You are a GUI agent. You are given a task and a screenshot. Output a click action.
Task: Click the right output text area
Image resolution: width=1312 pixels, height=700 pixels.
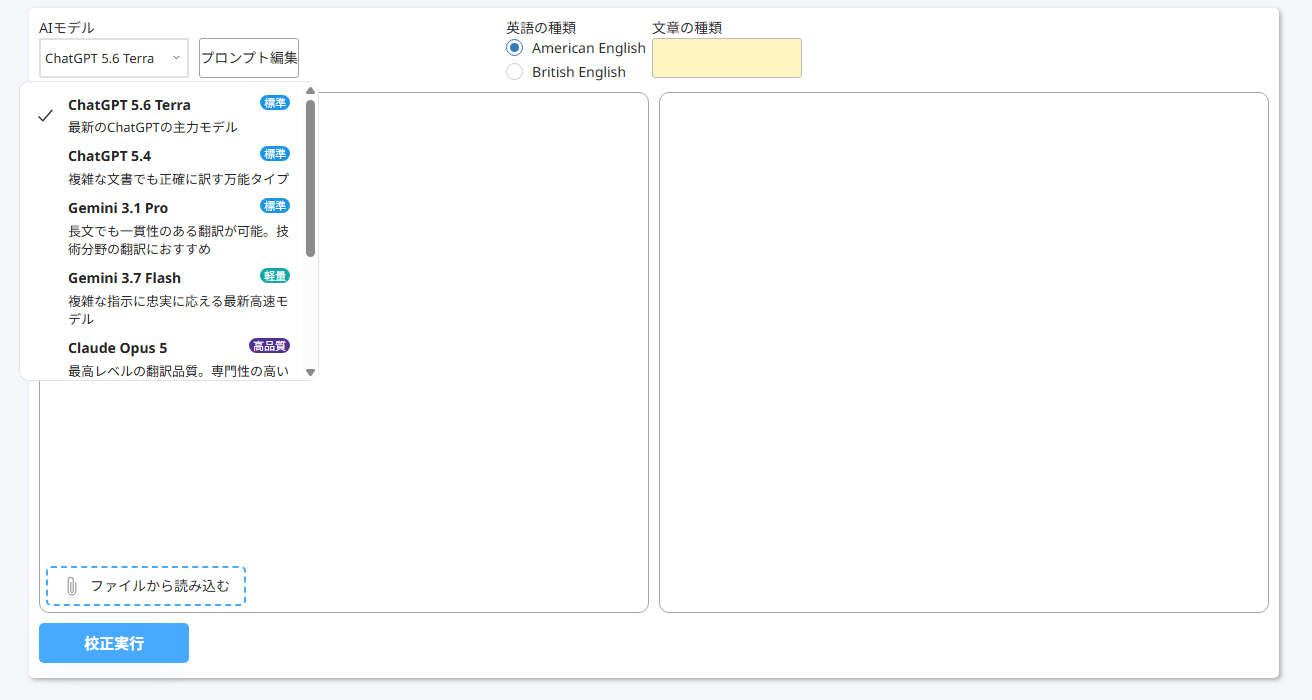pos(964,353)
